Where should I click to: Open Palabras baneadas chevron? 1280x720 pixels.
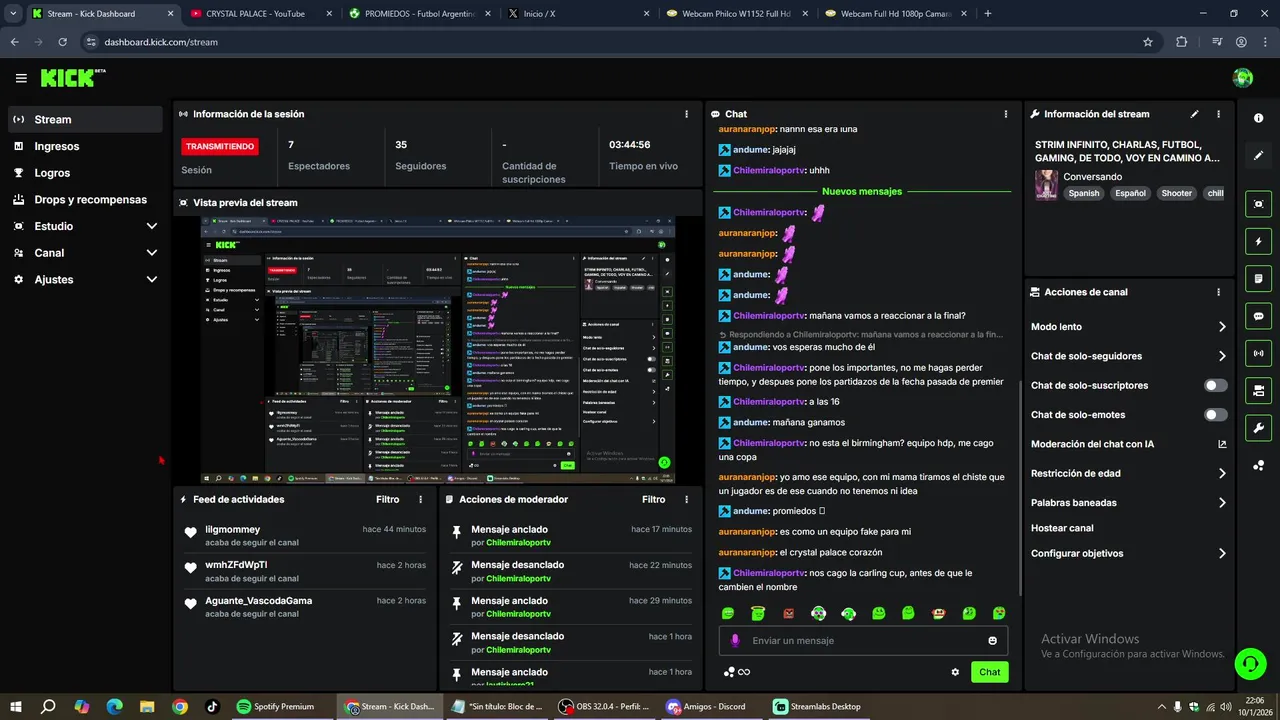point(1222,503)
